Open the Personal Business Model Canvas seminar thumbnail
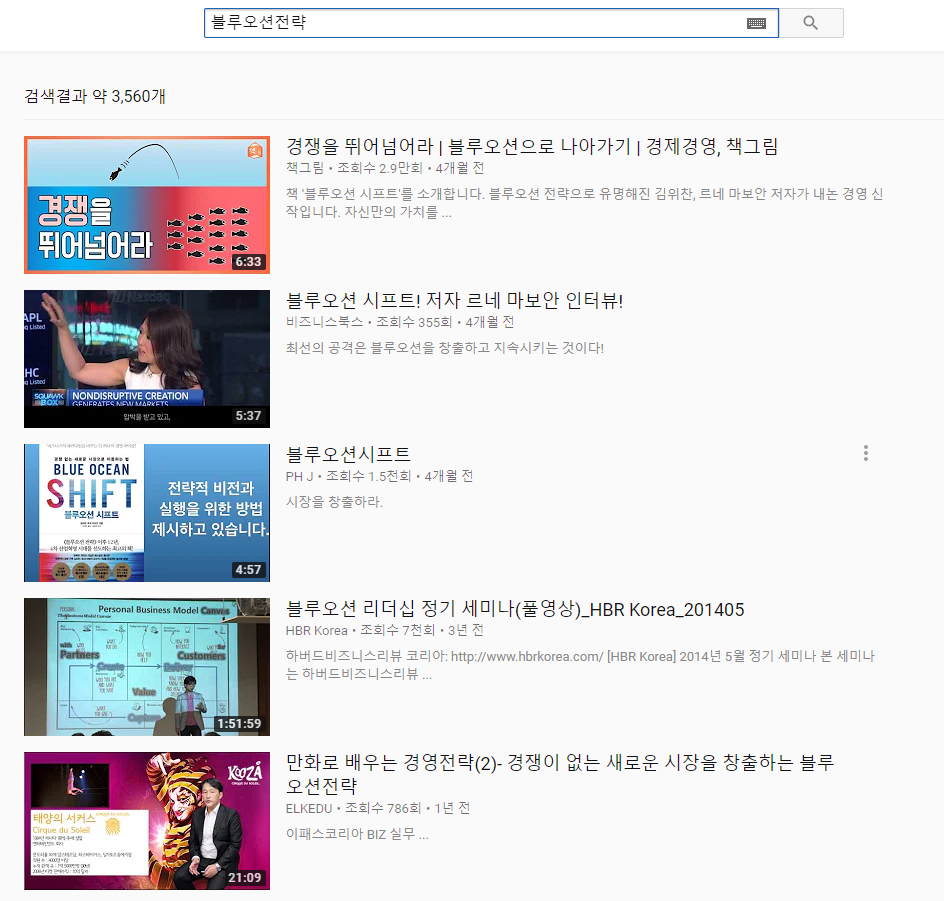Viewport: 944px width, 901px height. [x=146, y=666]
